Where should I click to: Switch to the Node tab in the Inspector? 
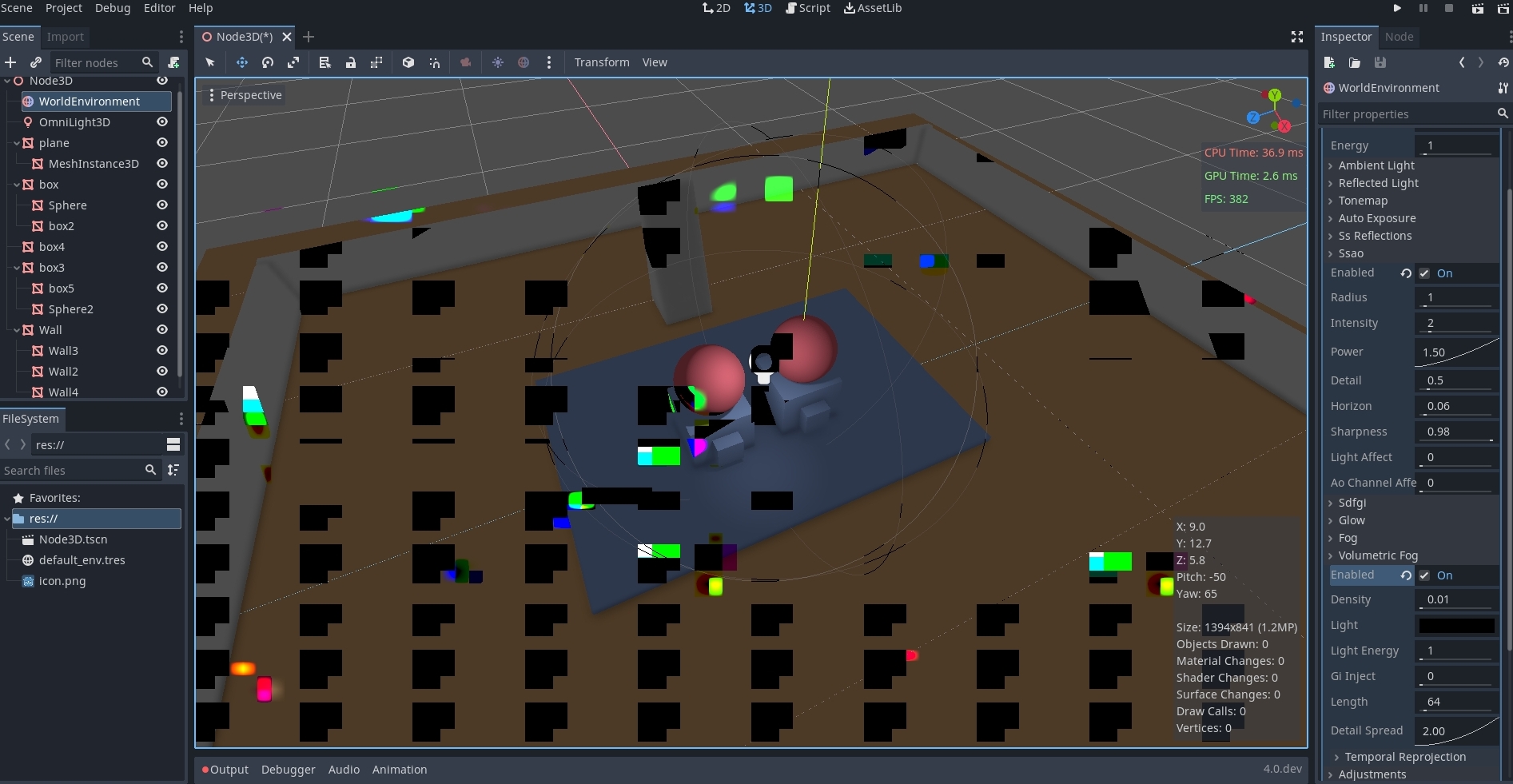(x=1400, y=37)
